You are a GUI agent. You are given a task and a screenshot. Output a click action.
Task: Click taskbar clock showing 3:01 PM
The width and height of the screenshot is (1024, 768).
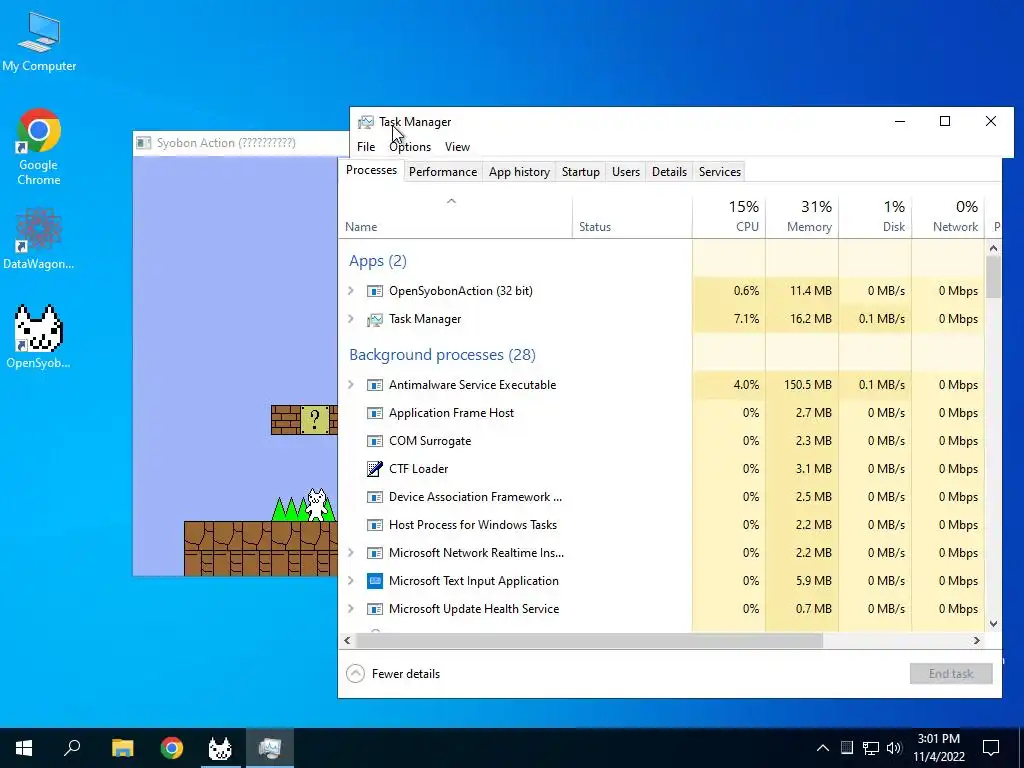pos(938,748)
